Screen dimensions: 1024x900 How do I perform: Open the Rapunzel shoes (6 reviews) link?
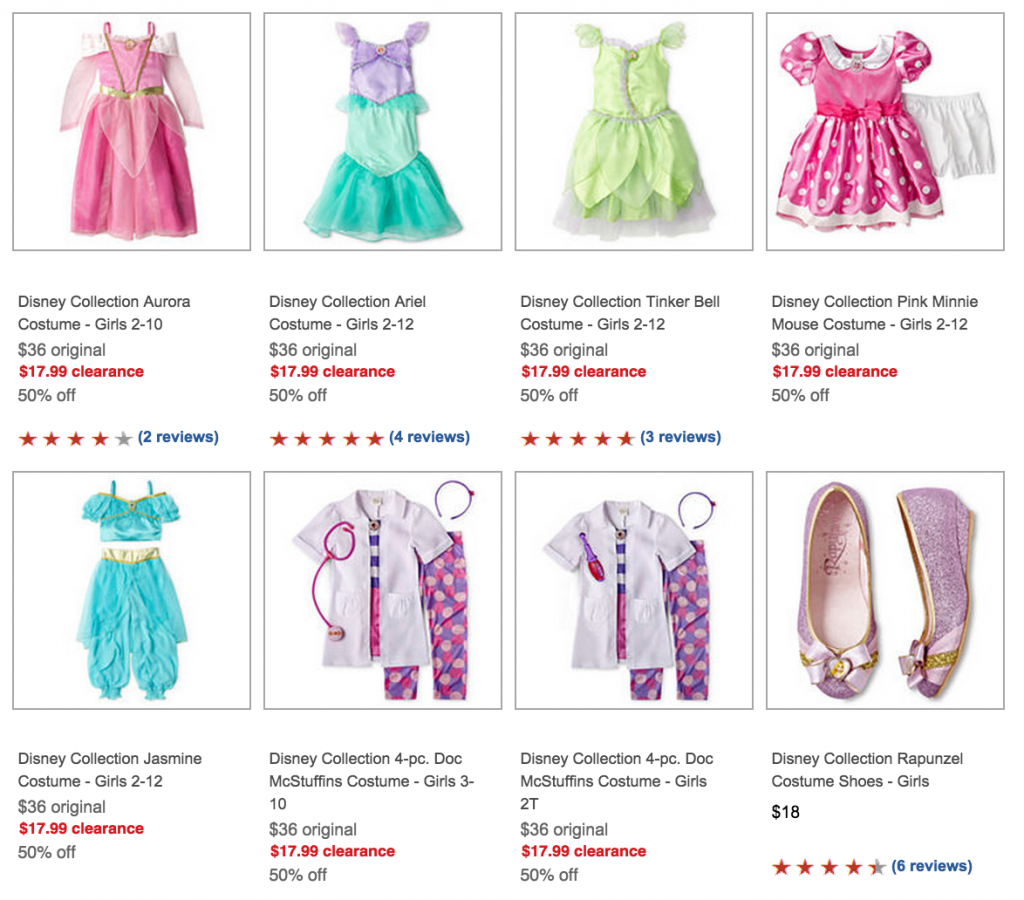click(932, 865)
